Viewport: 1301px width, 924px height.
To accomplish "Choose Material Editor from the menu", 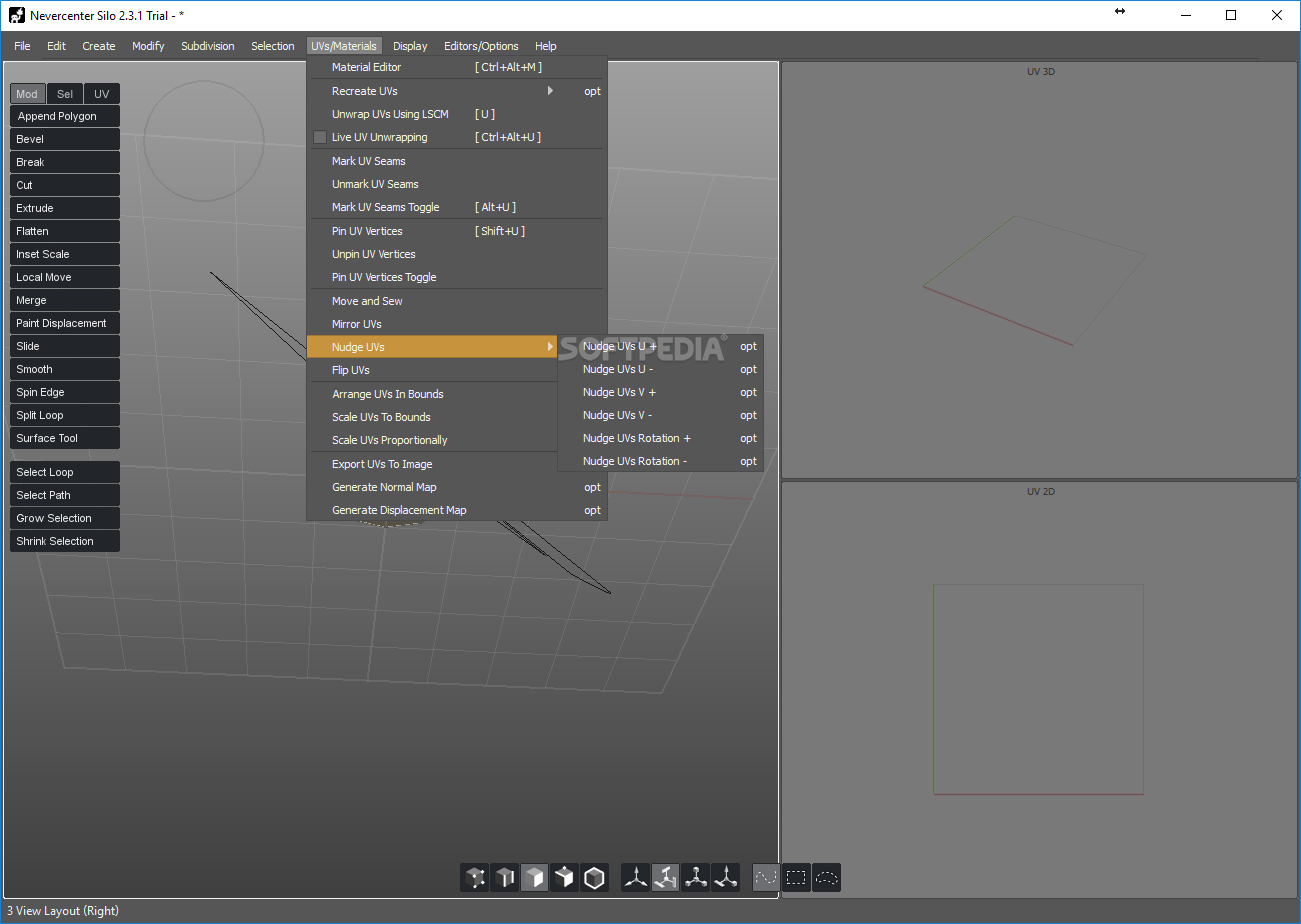I will [x=457, y=67].
